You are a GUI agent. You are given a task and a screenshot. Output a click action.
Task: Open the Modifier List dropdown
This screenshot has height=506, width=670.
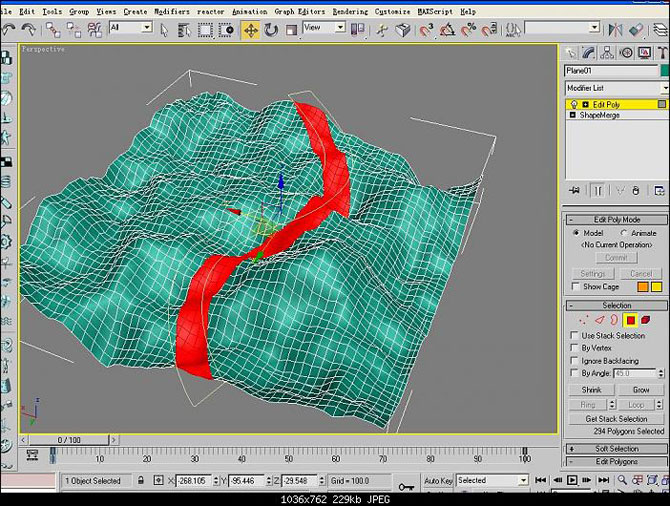(x=617, y=88)
